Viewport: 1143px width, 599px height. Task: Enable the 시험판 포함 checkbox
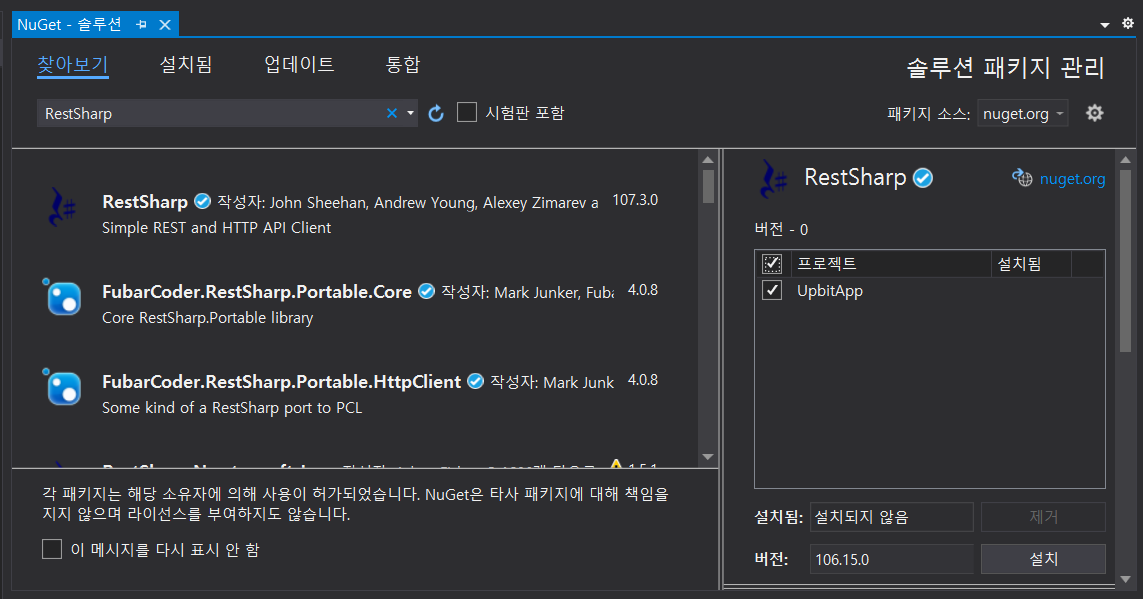click(x=467, y=112)
